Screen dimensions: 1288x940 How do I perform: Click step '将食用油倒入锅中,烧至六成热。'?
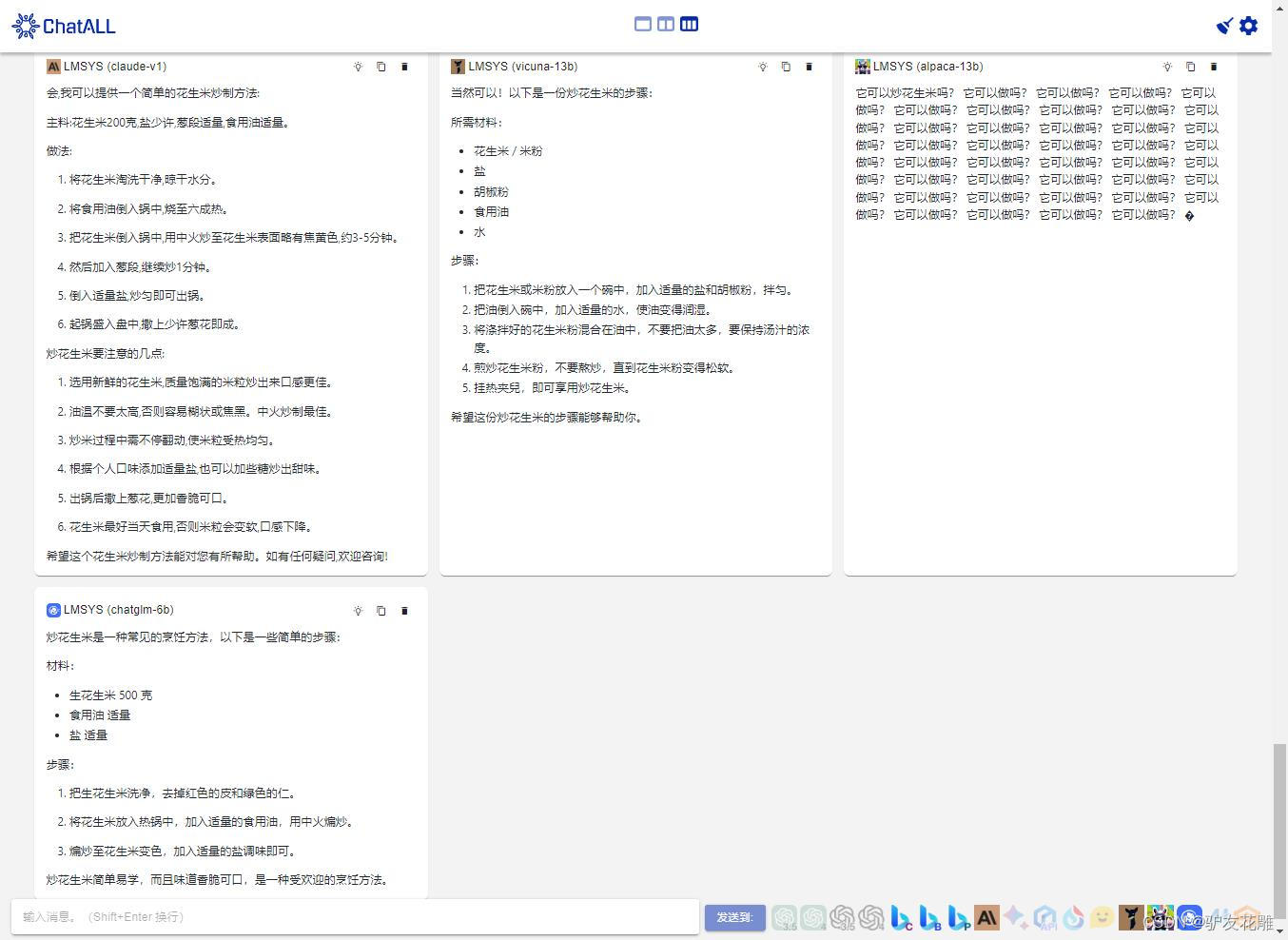148,209
